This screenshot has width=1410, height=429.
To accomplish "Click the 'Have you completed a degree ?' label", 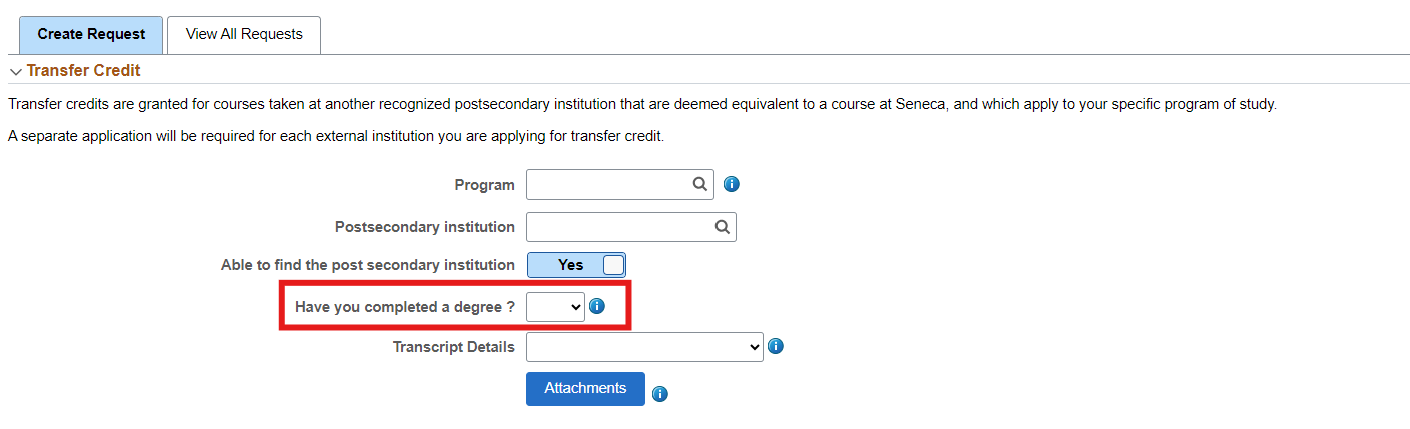I will coord(404,307).
